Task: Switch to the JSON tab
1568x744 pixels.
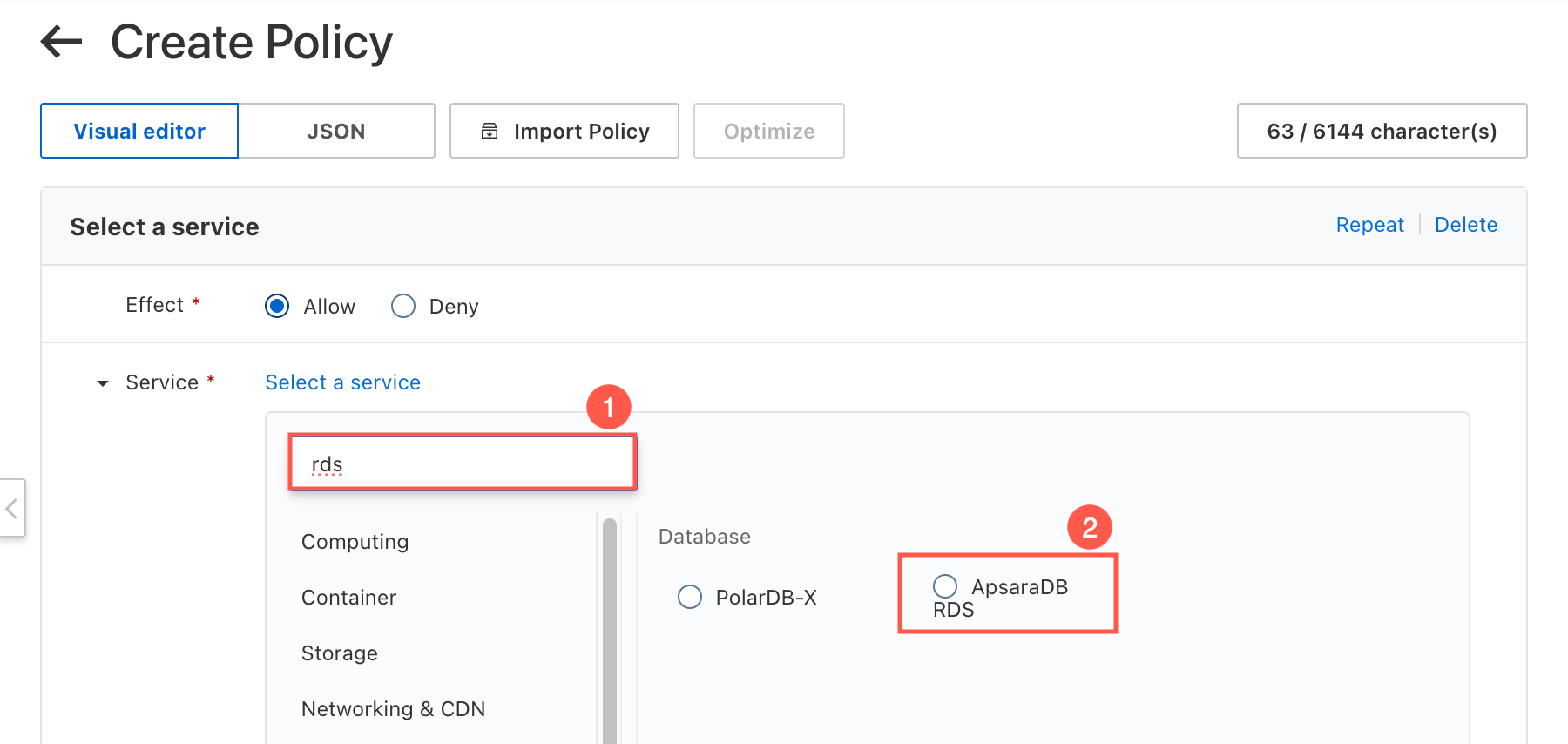Action: (336, 131)
